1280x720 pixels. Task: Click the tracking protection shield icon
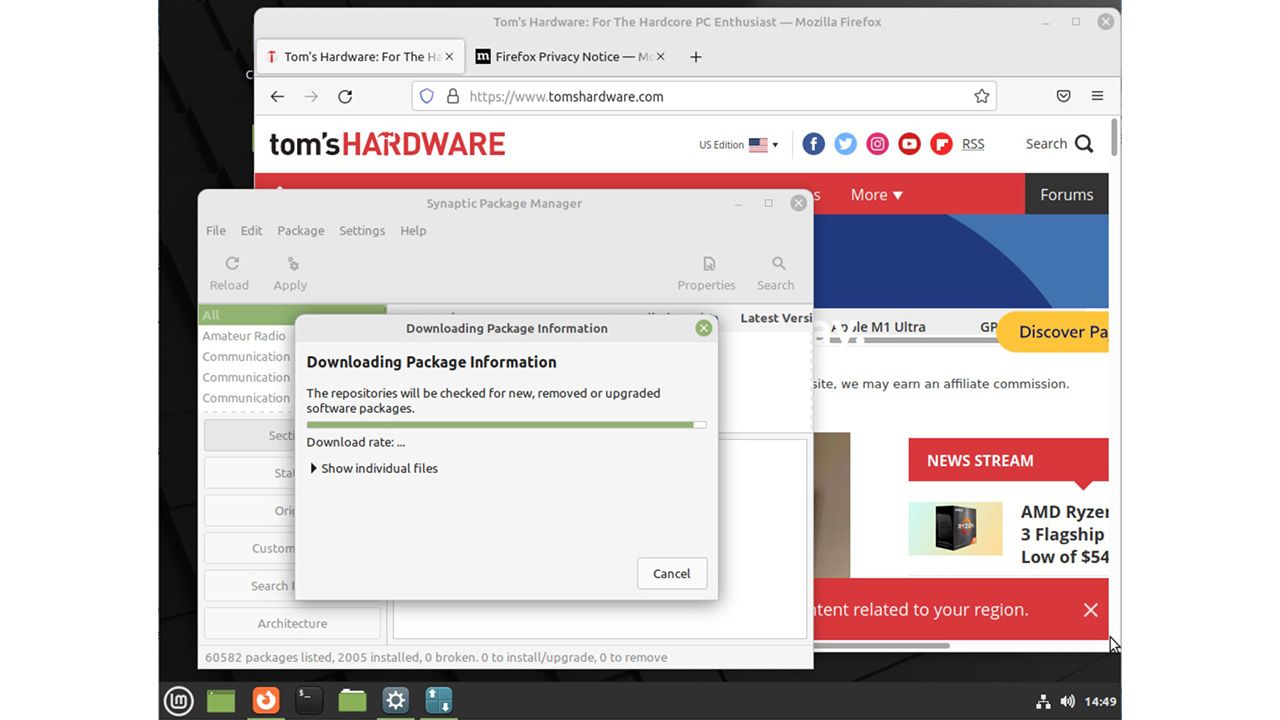click(x=427, y=96)
